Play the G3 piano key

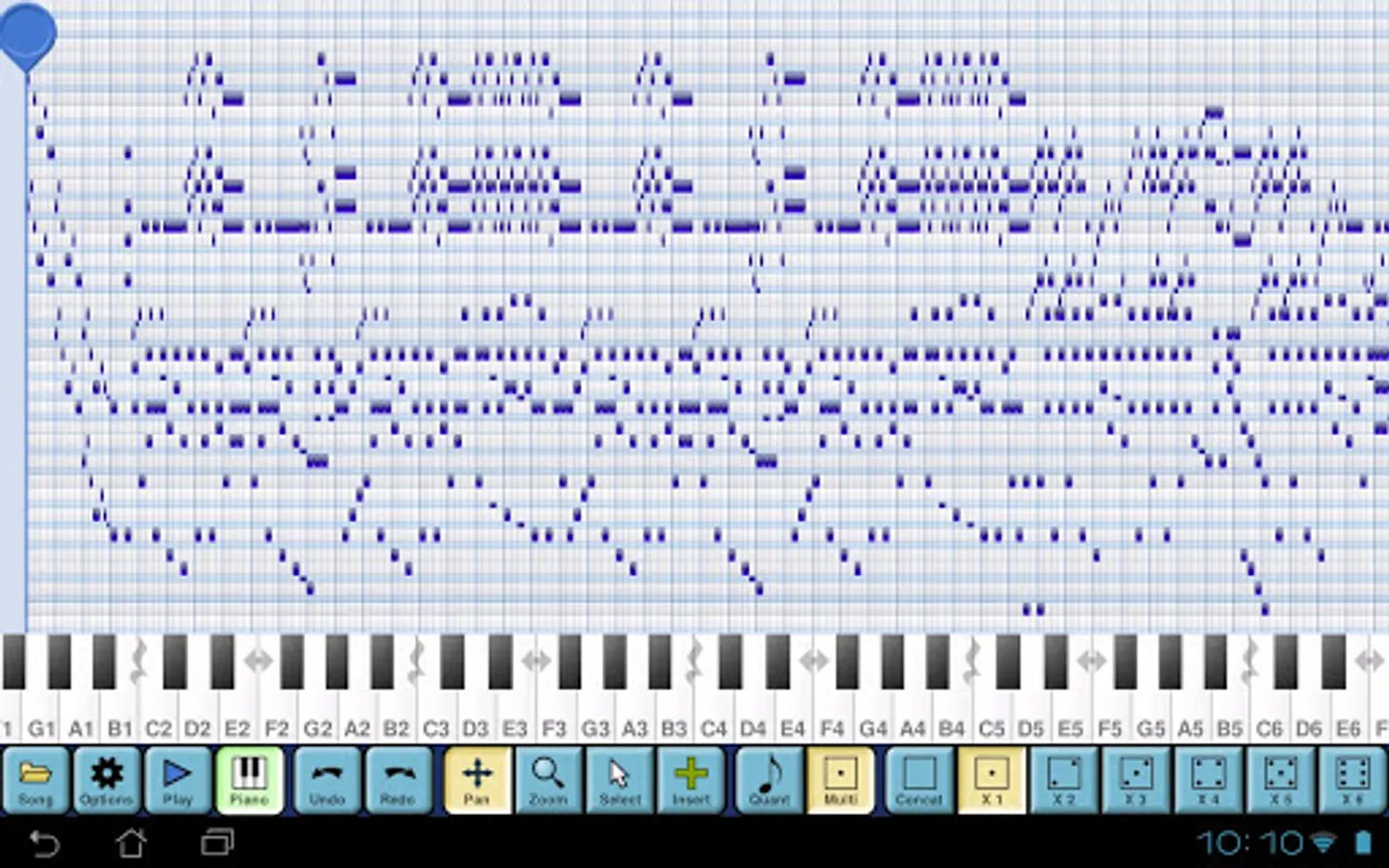(595, 714)
